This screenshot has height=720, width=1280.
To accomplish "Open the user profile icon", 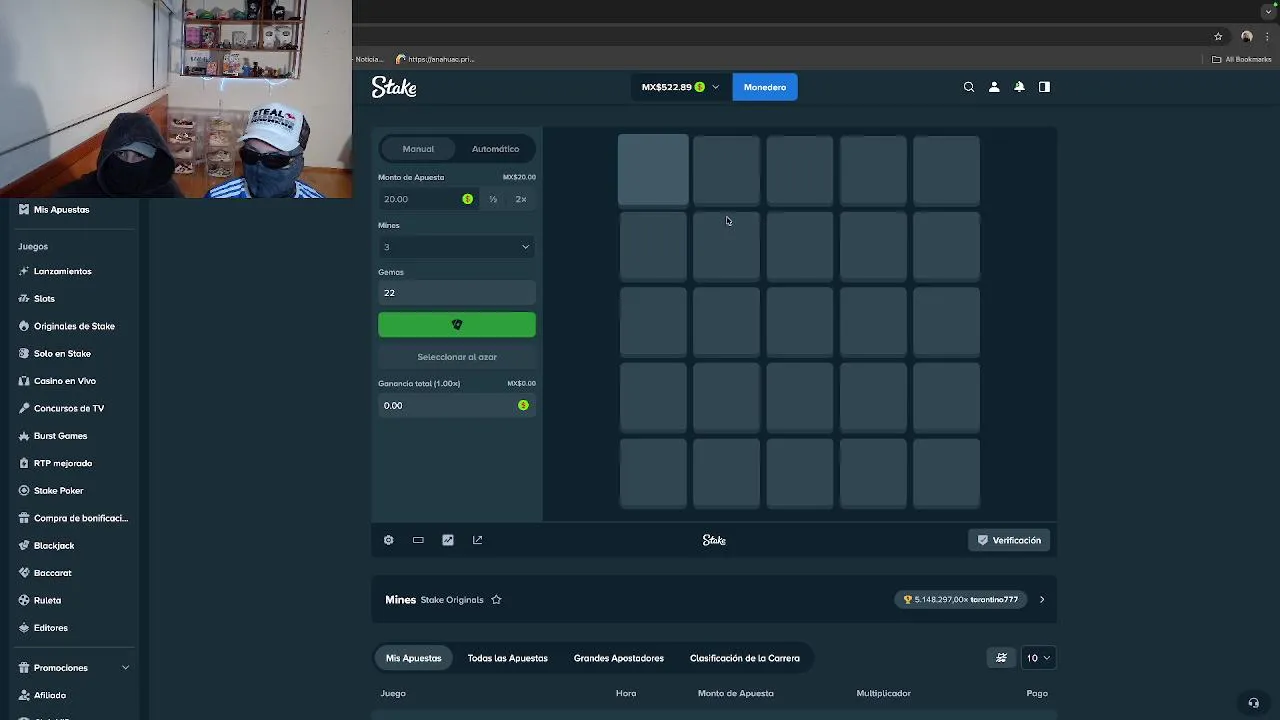I will coord(994,87).
